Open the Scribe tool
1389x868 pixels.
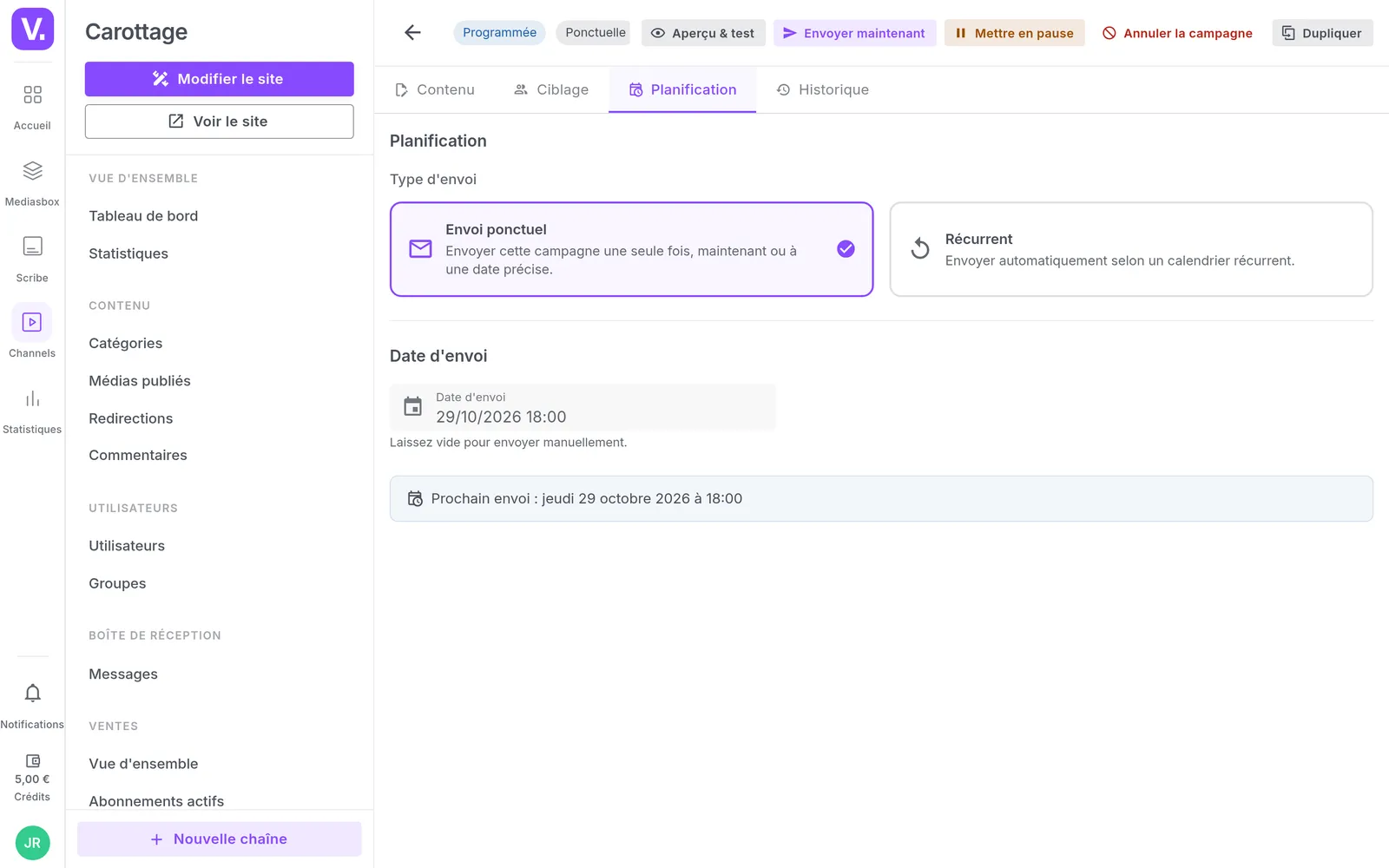(x=32, y=260)
